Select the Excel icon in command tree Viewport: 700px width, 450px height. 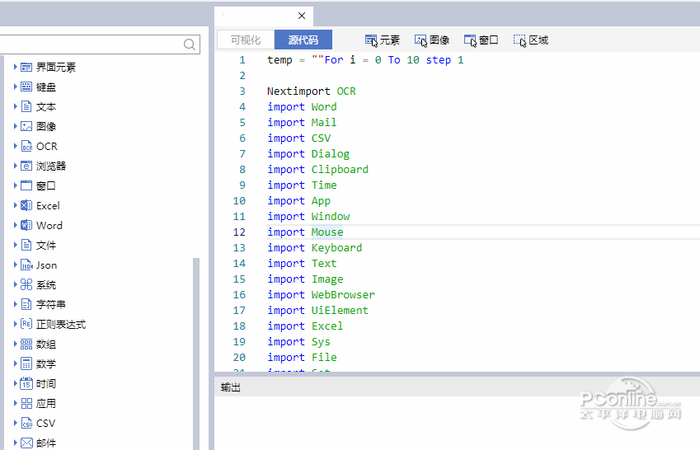click(x=27, y=206)
